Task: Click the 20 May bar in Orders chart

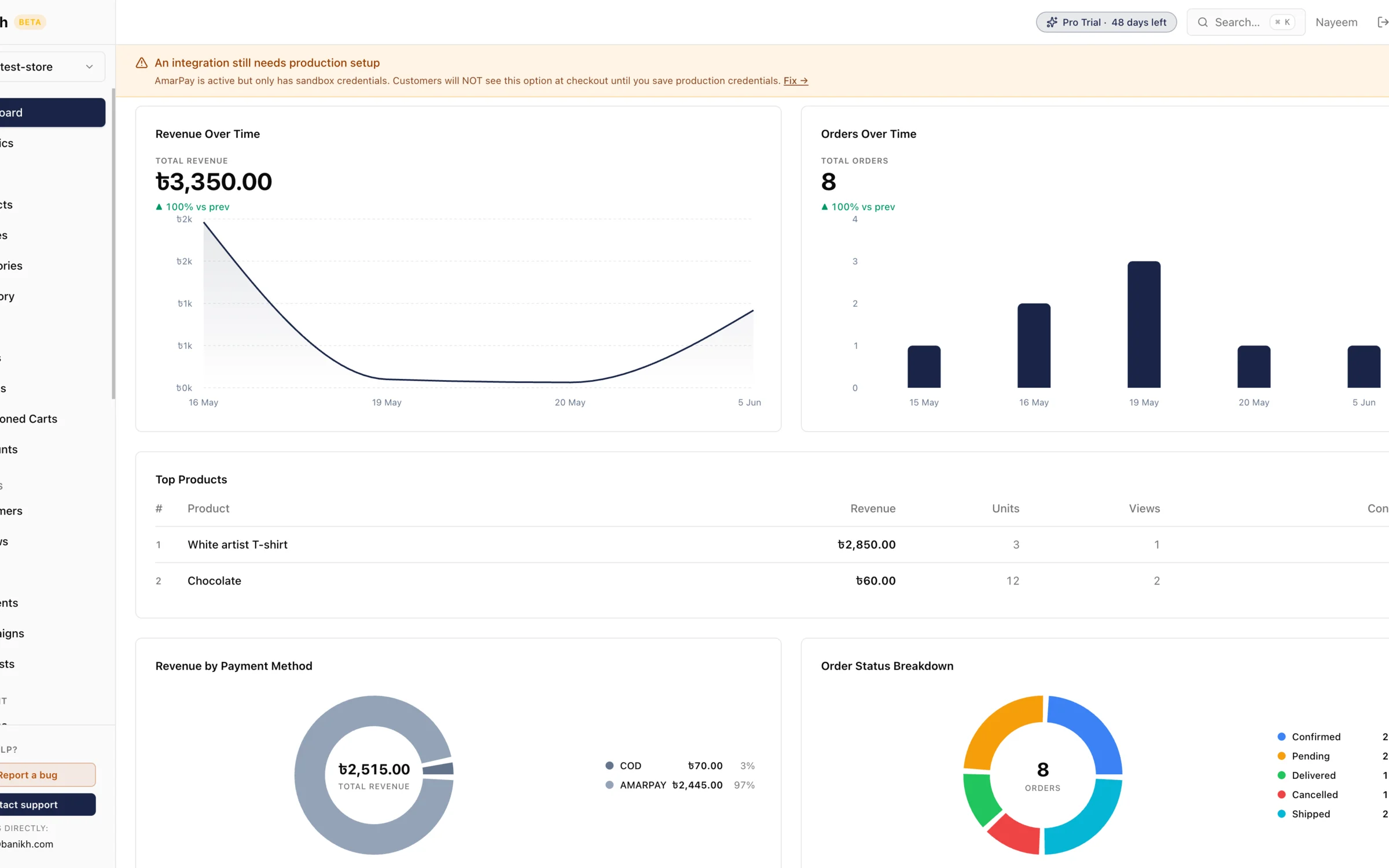Action: [1254, 366]
